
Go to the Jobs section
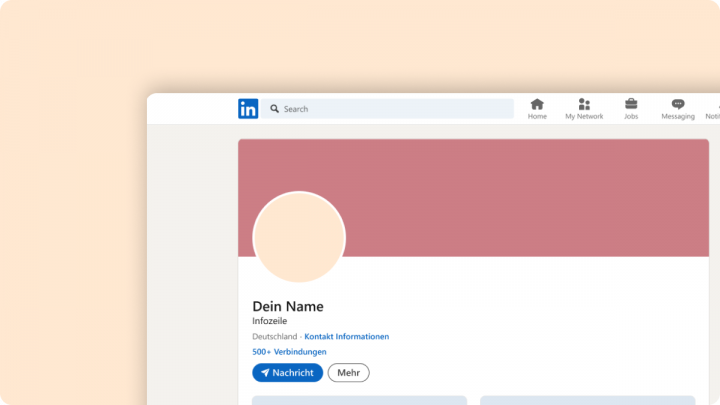pos(631,109)
